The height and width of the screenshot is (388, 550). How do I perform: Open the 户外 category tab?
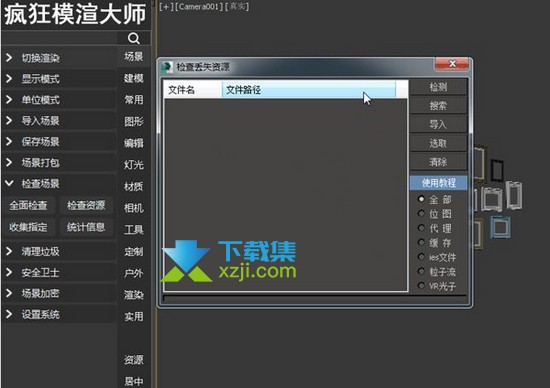pos(134,273)
